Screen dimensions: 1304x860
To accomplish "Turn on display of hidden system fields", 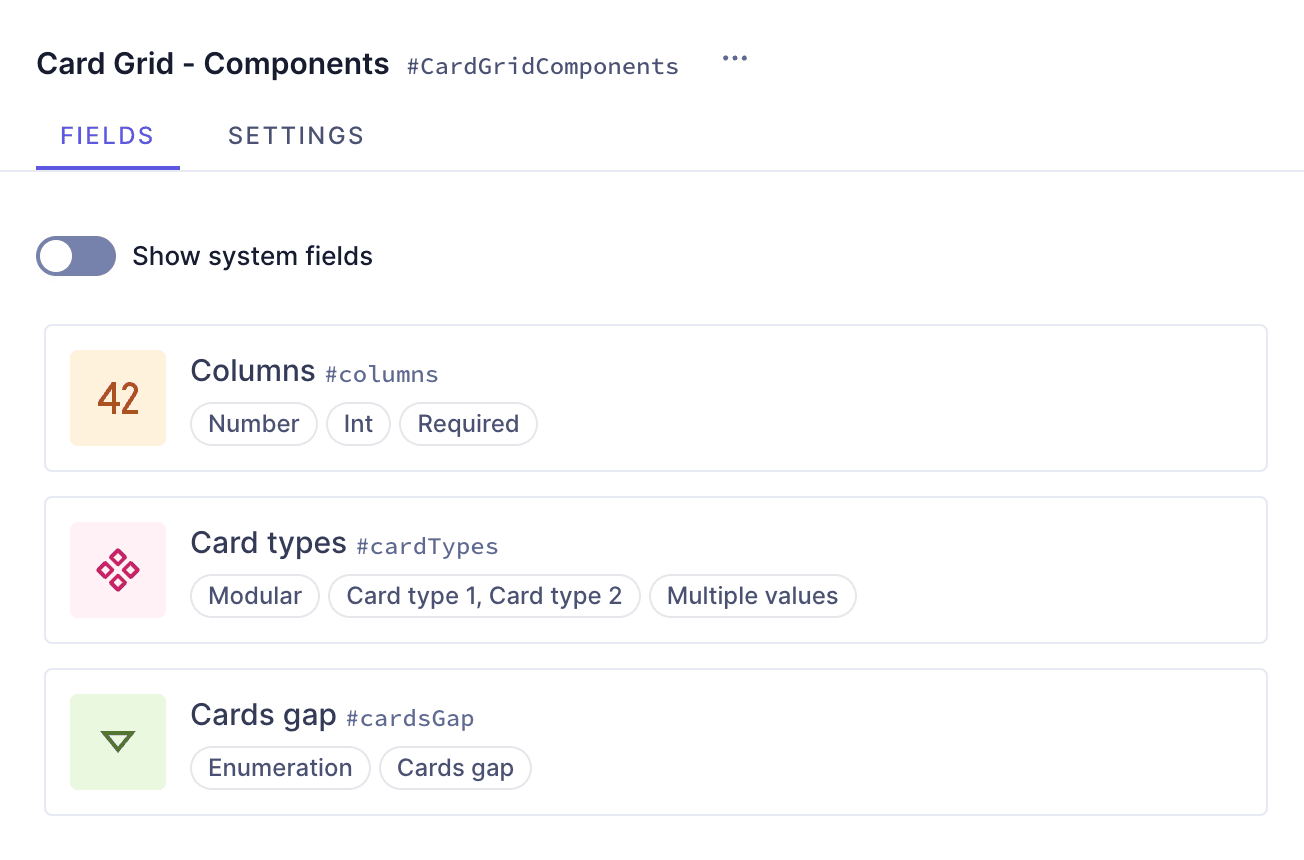I will pyautogui.click(x=76, y=256).
